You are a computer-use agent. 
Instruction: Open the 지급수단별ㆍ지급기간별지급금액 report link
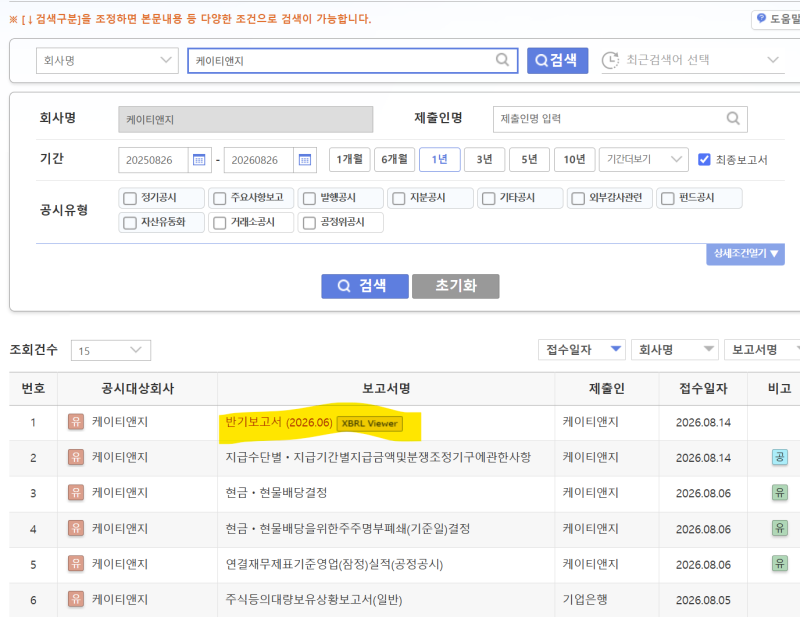pyautogui.click(x=378, y=457)
